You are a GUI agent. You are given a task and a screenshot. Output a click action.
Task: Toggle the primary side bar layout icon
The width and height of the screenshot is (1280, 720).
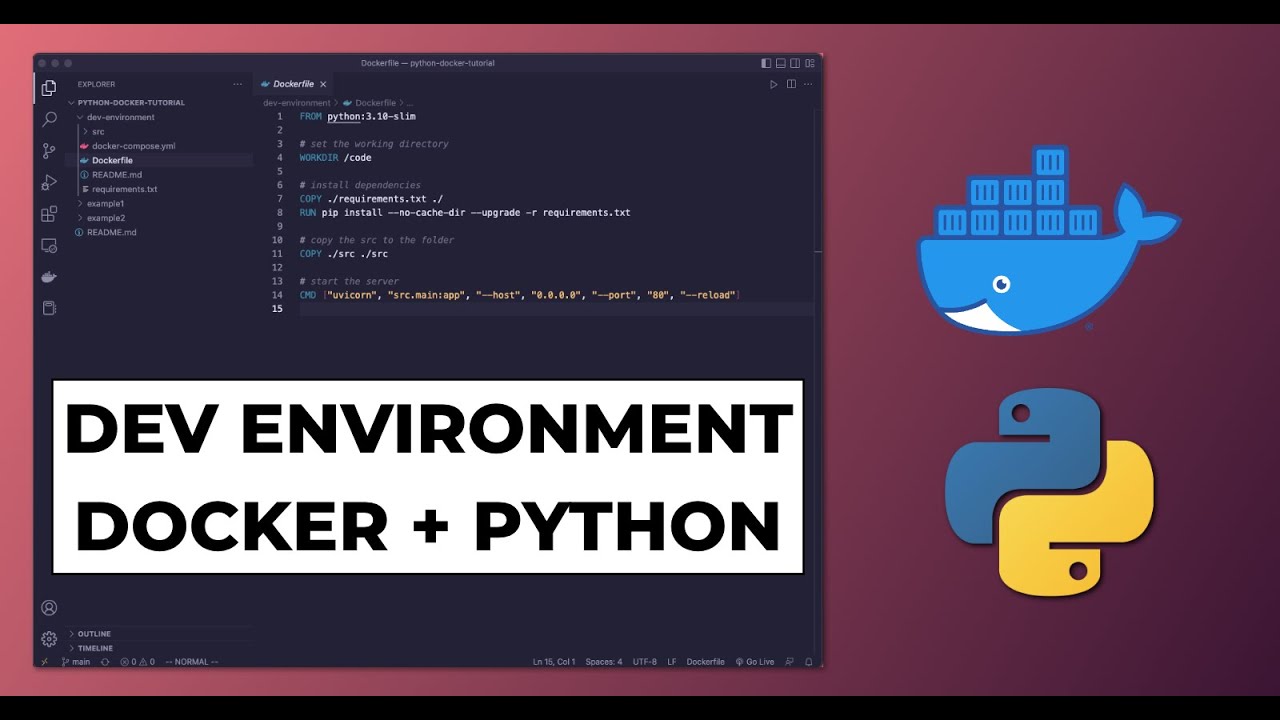click(766, 63)
